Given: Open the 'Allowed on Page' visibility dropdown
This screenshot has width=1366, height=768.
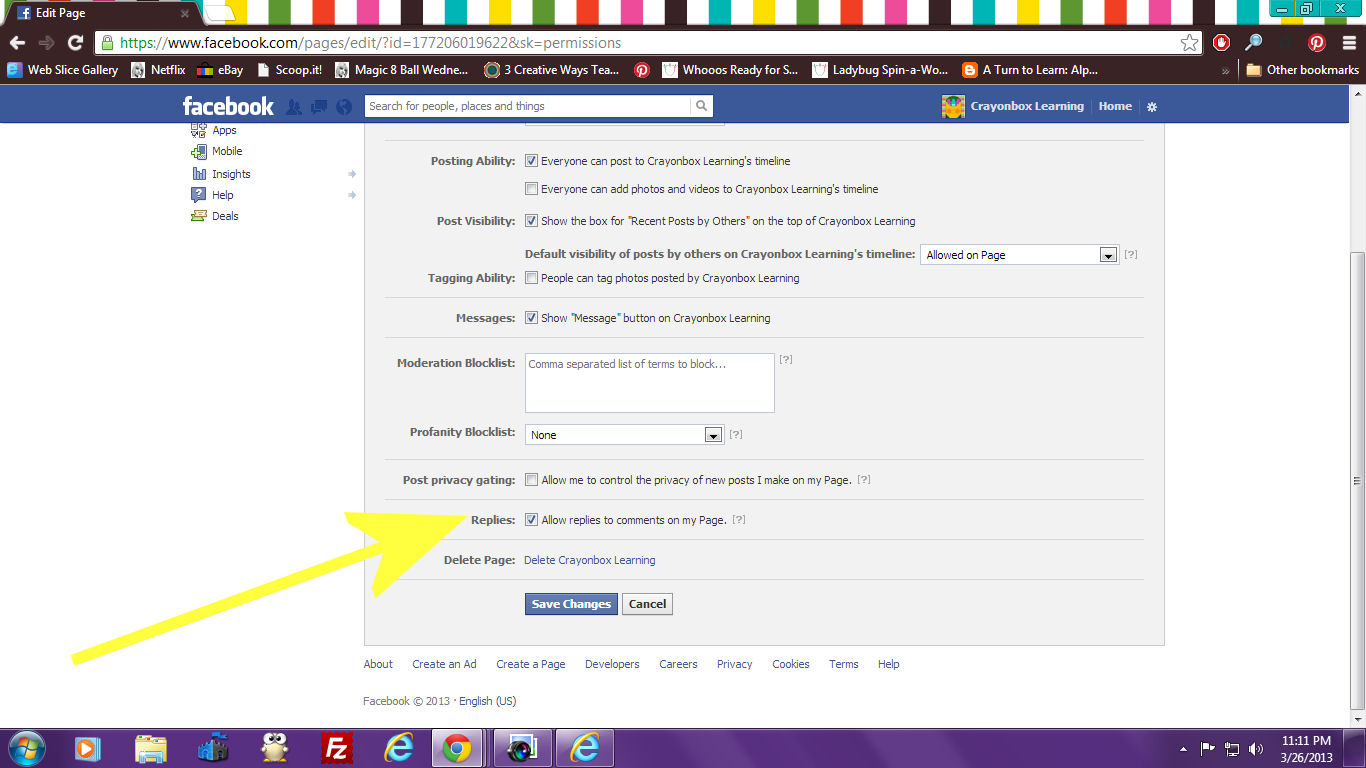Looking at the screenshot, I should point(1019,255).
